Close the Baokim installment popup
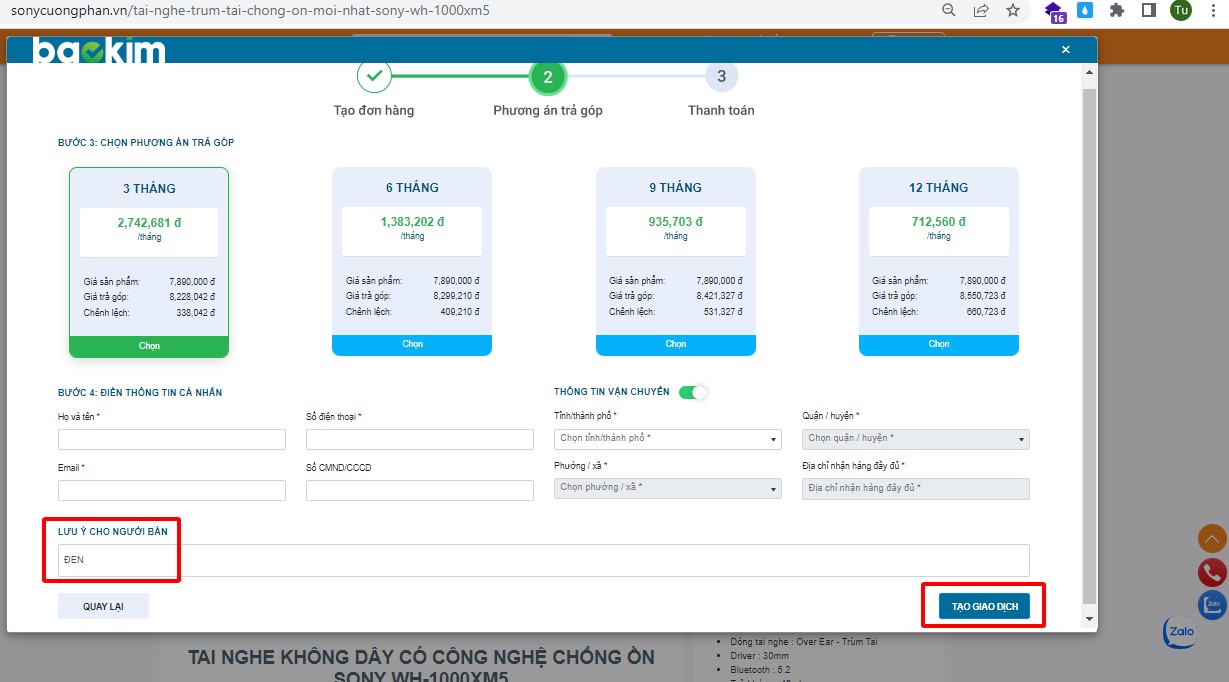The width and height of the screenshot is (1229, 682). tap(1066, 49)
